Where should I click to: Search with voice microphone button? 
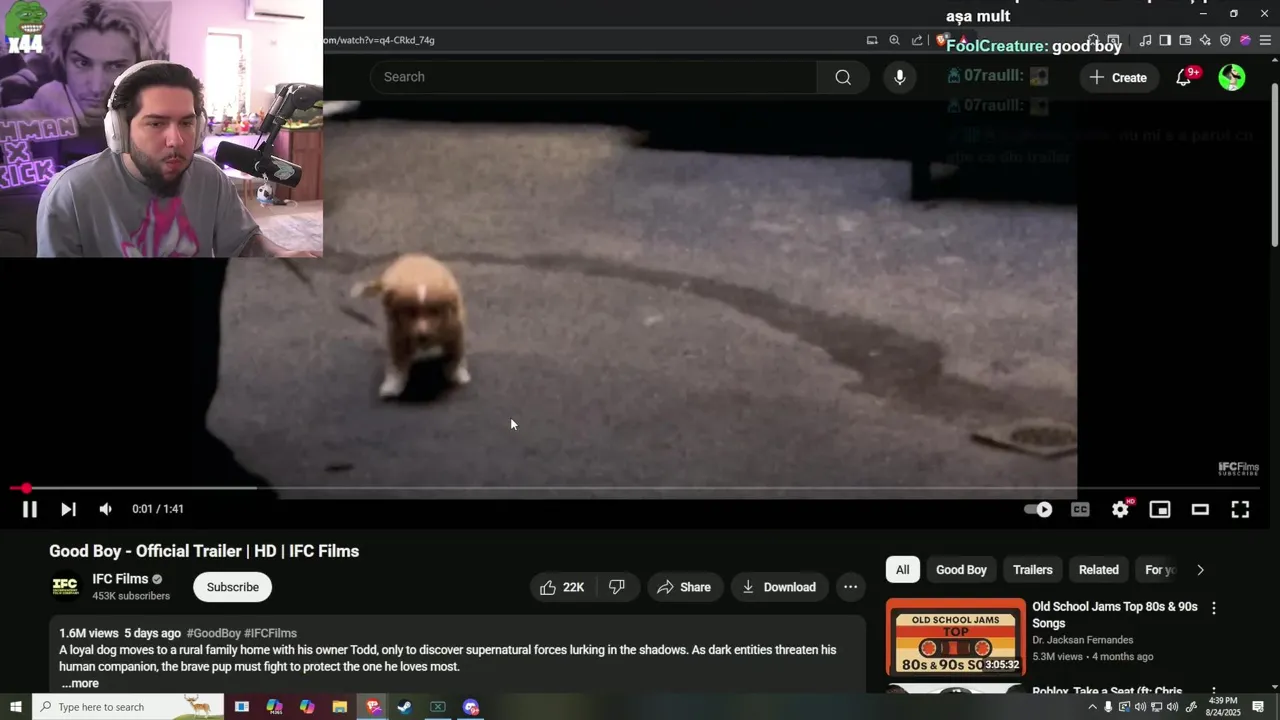(x=900, y=77)
